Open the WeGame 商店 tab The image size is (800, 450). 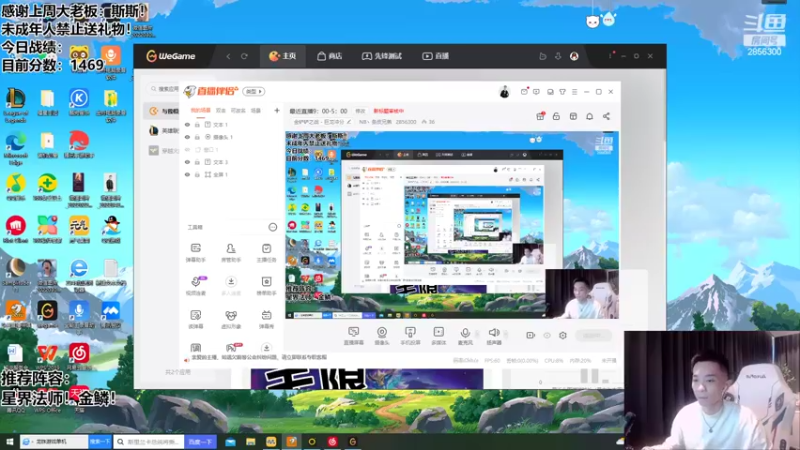click(330, 56)
